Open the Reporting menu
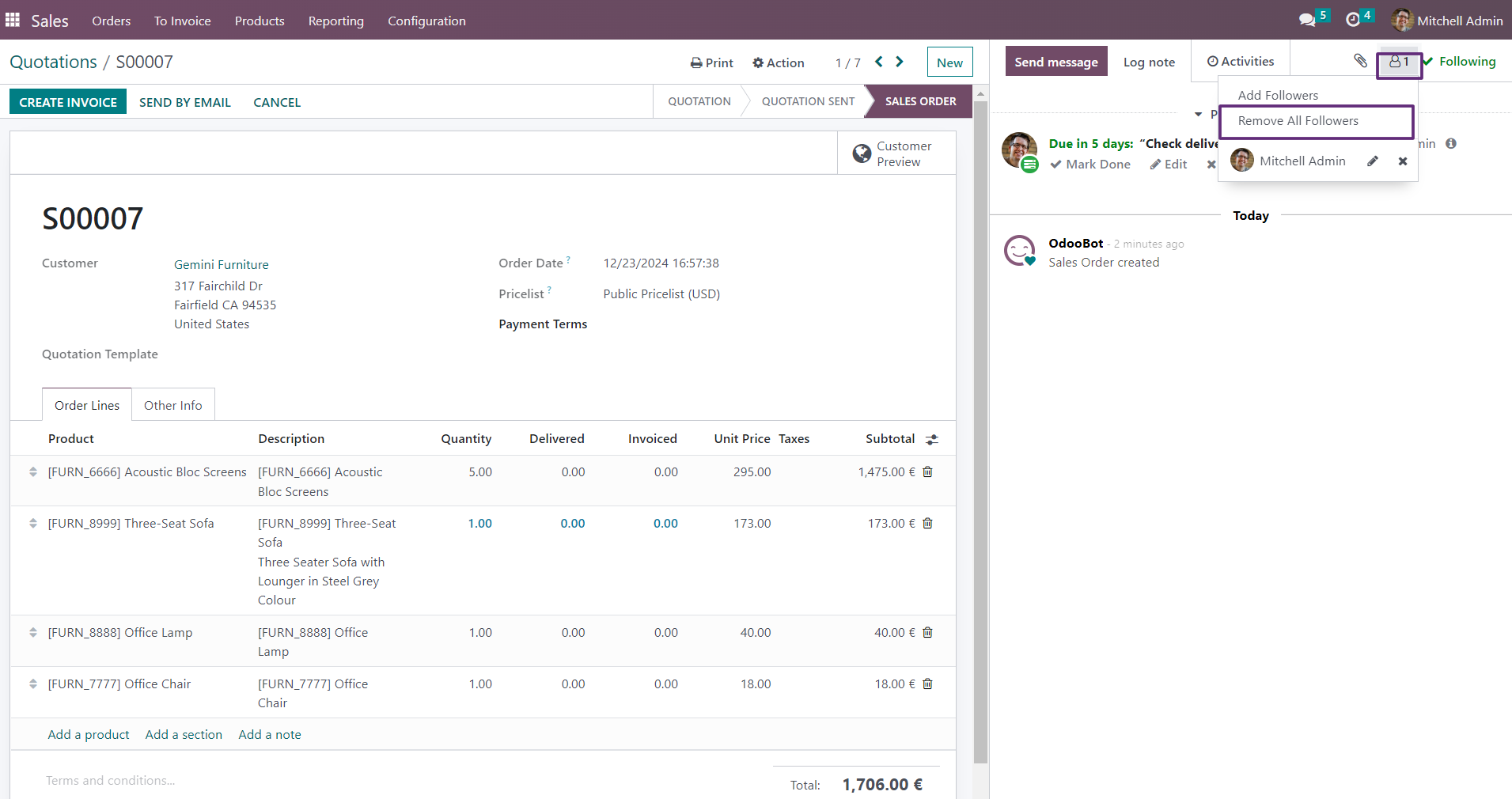 [336, 21]
